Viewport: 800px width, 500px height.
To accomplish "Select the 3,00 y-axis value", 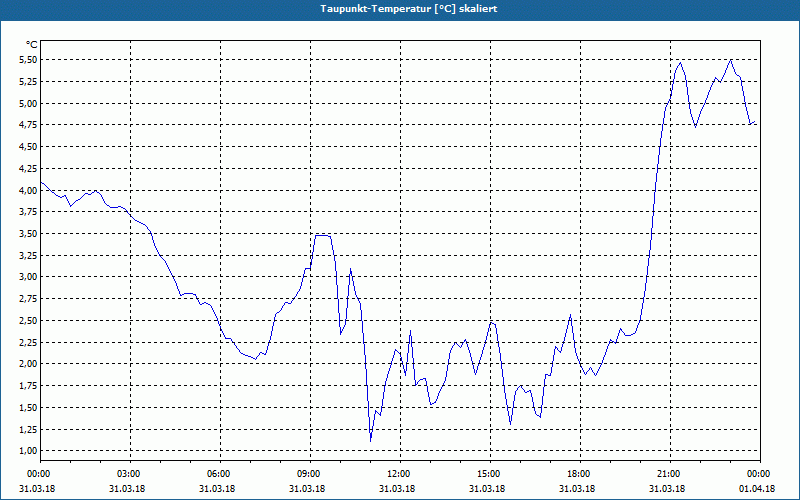I will coord(28,277).
